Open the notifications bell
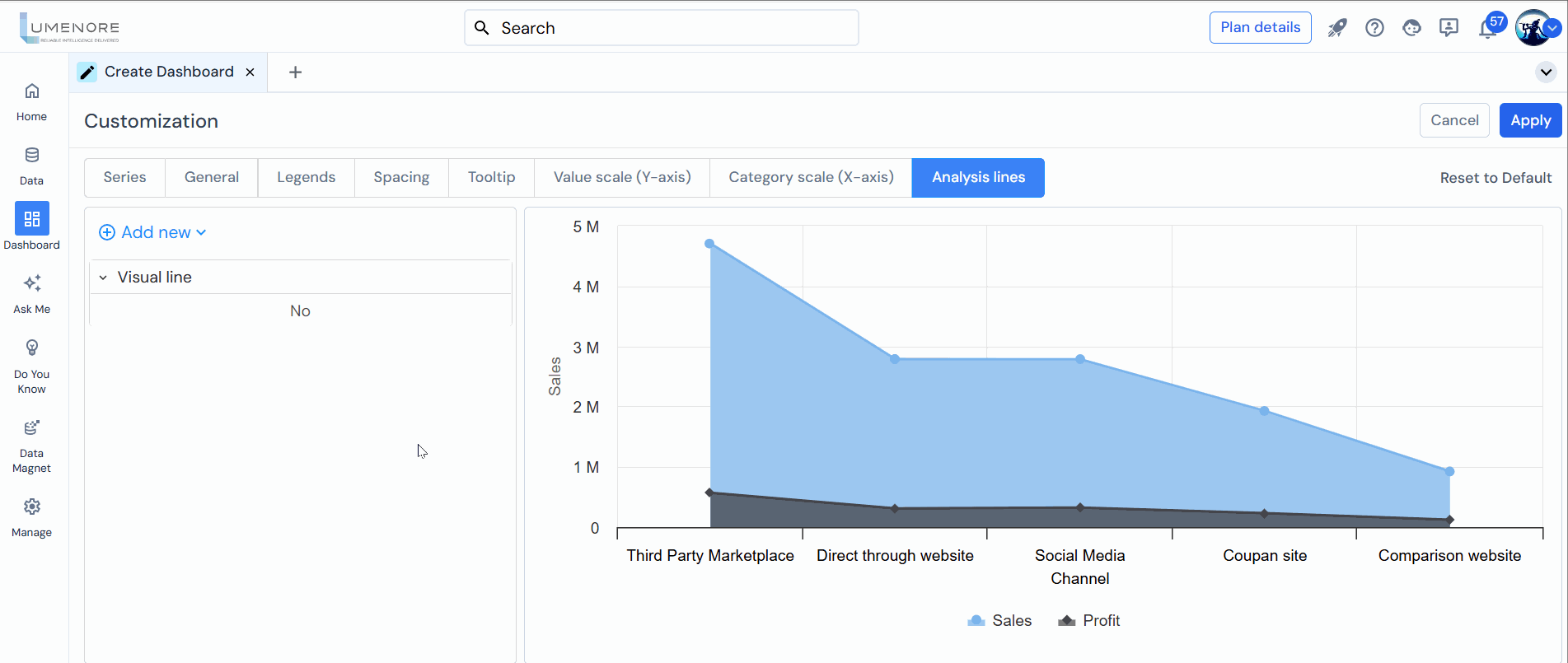The image size is (1568, 663). tap(1487, 30)
